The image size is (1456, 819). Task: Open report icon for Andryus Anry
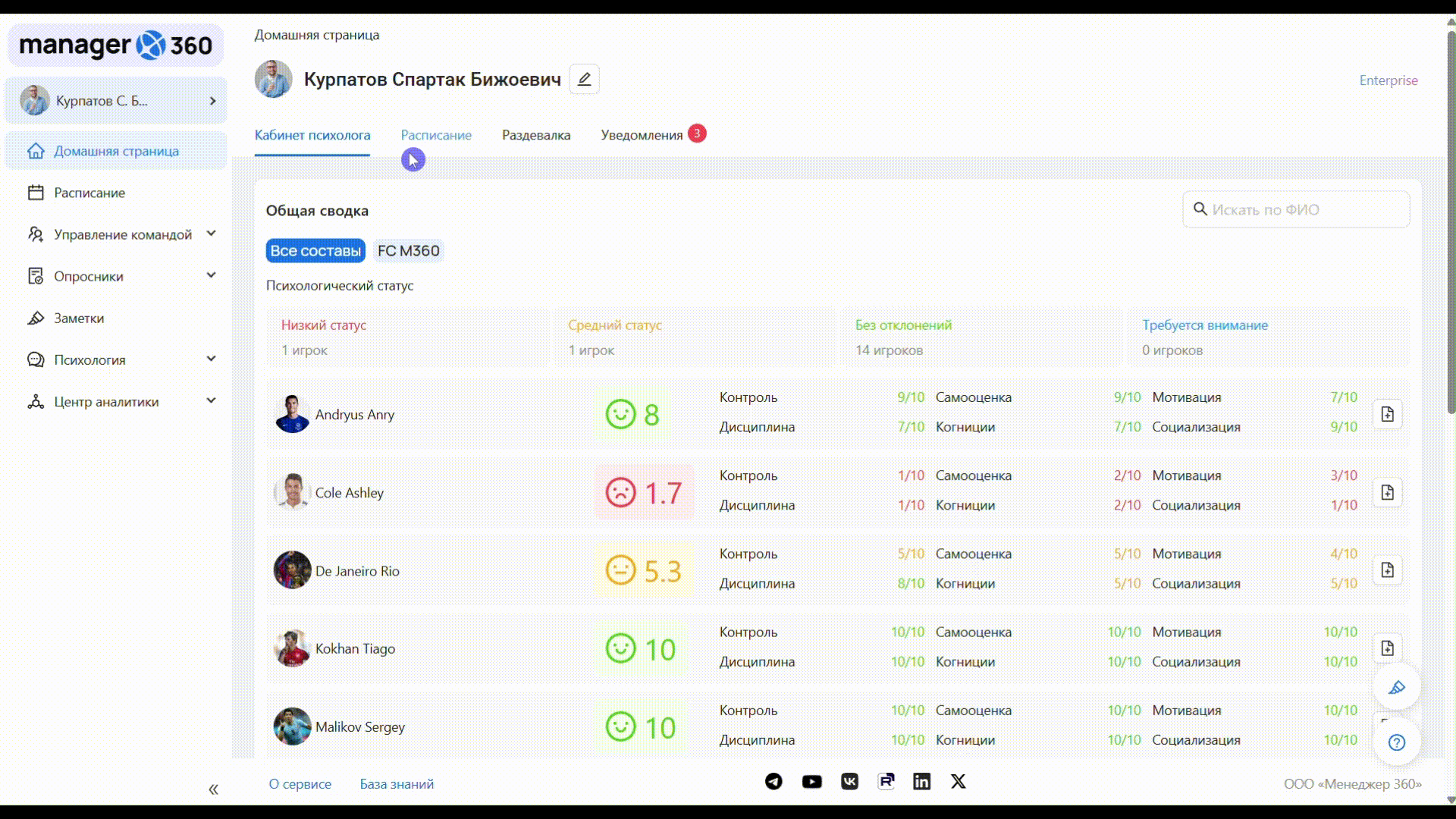(1387, 414)
